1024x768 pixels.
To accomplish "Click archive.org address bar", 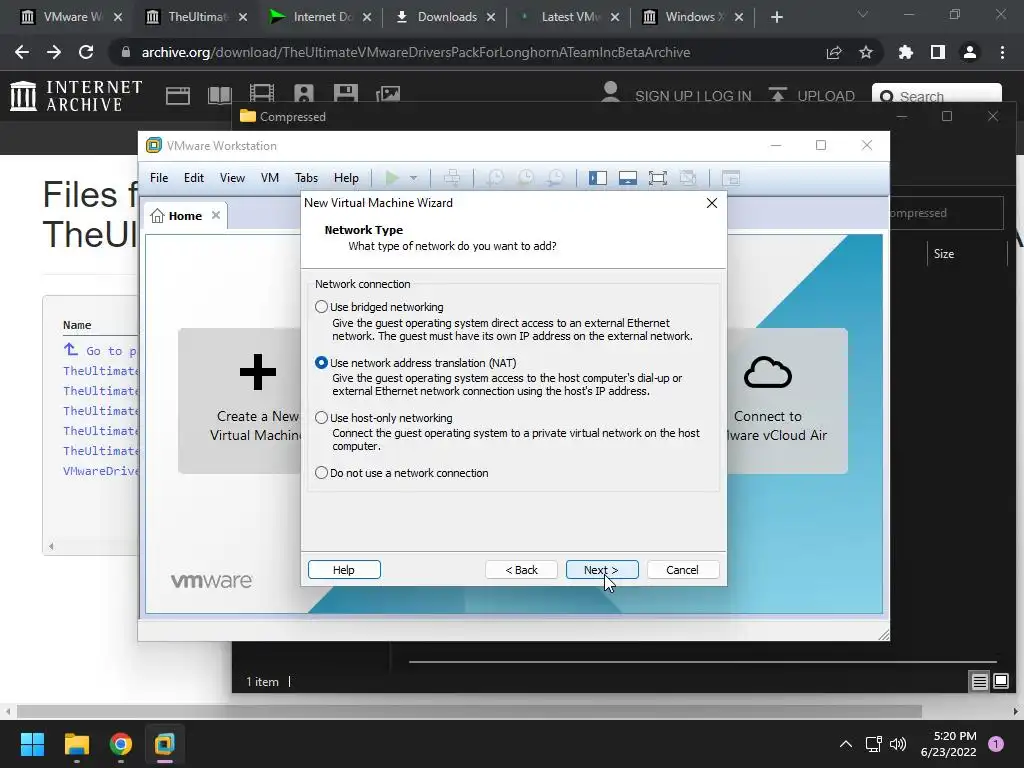I will (415, 52).
